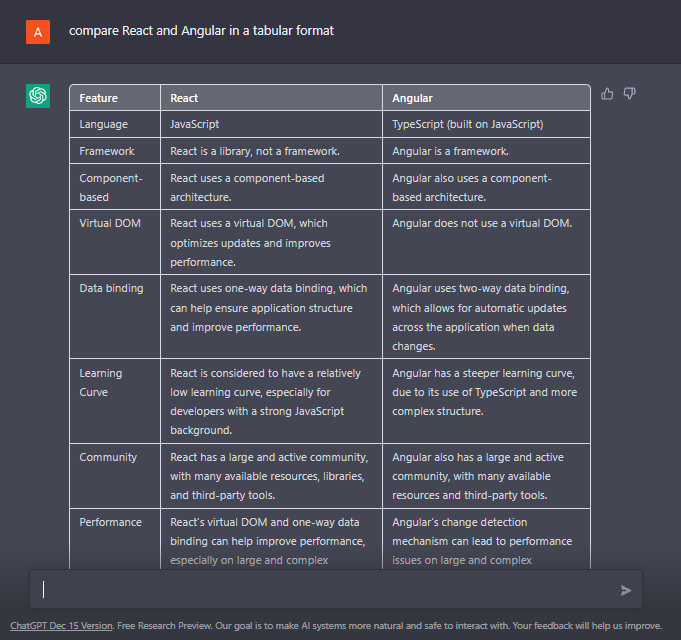The height and width of the screenshot is (640, 681).
Task: Click the "TypeScript (built on JavaScript)" cell
Action: click(467, 124)
